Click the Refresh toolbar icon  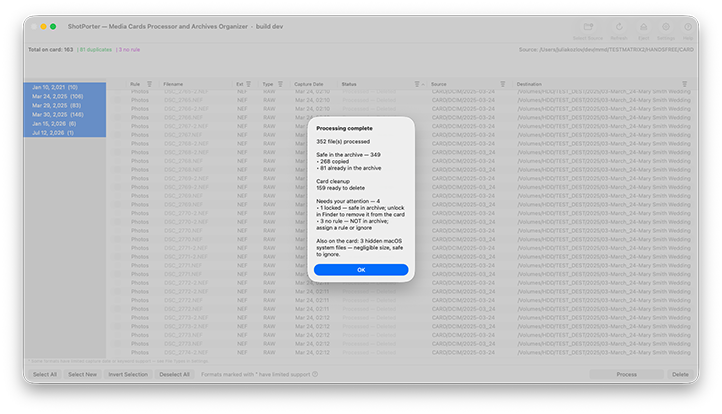(x=619, y=27)
